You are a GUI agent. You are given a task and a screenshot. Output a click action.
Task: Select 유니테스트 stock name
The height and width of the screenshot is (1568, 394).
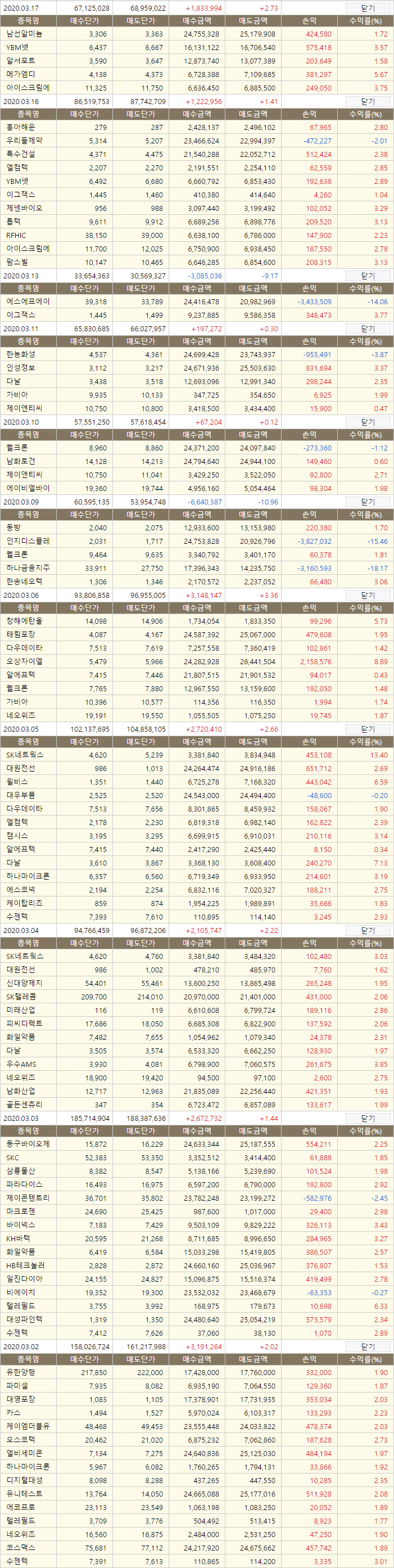[24, 1494]
